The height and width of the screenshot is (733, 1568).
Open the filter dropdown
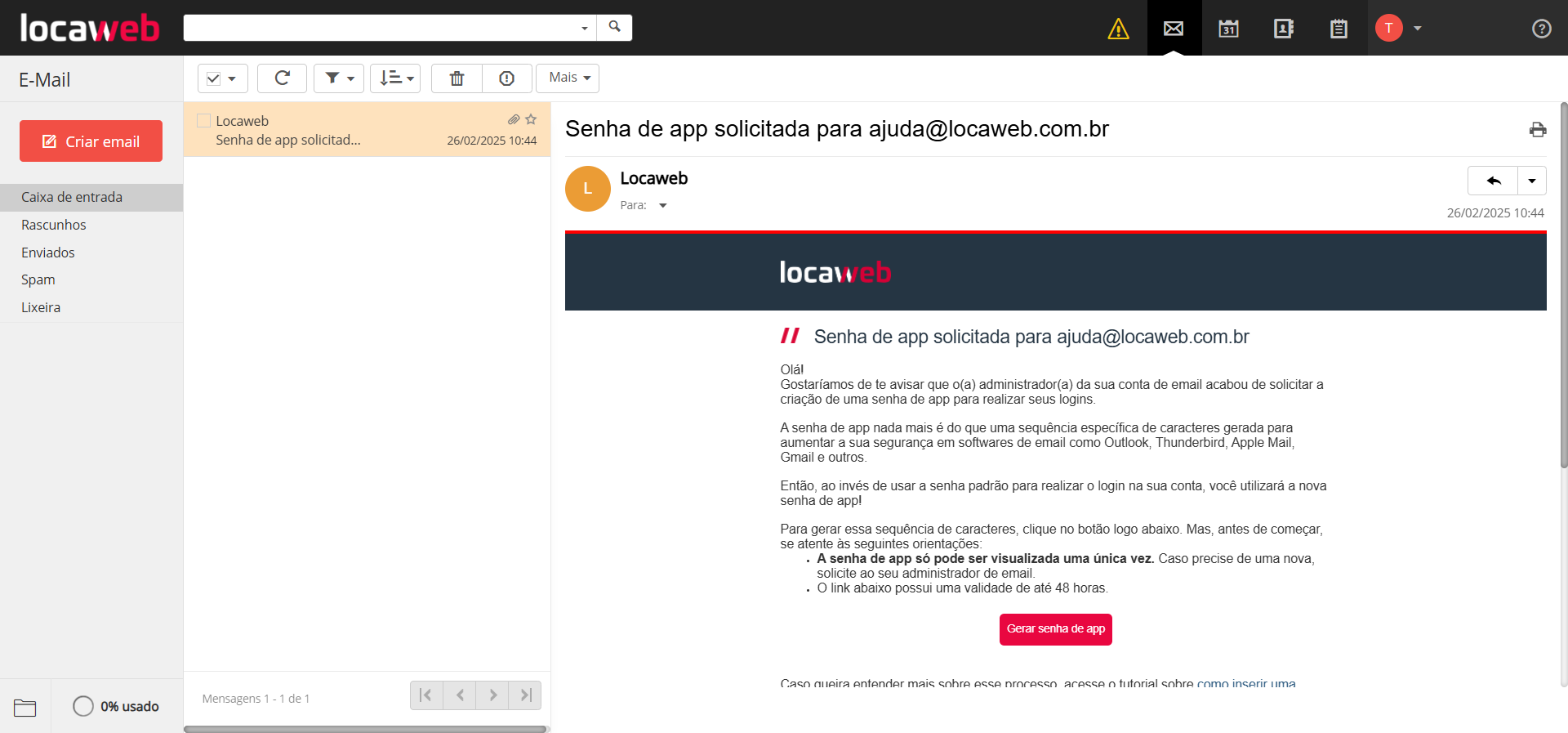point(339,78)
